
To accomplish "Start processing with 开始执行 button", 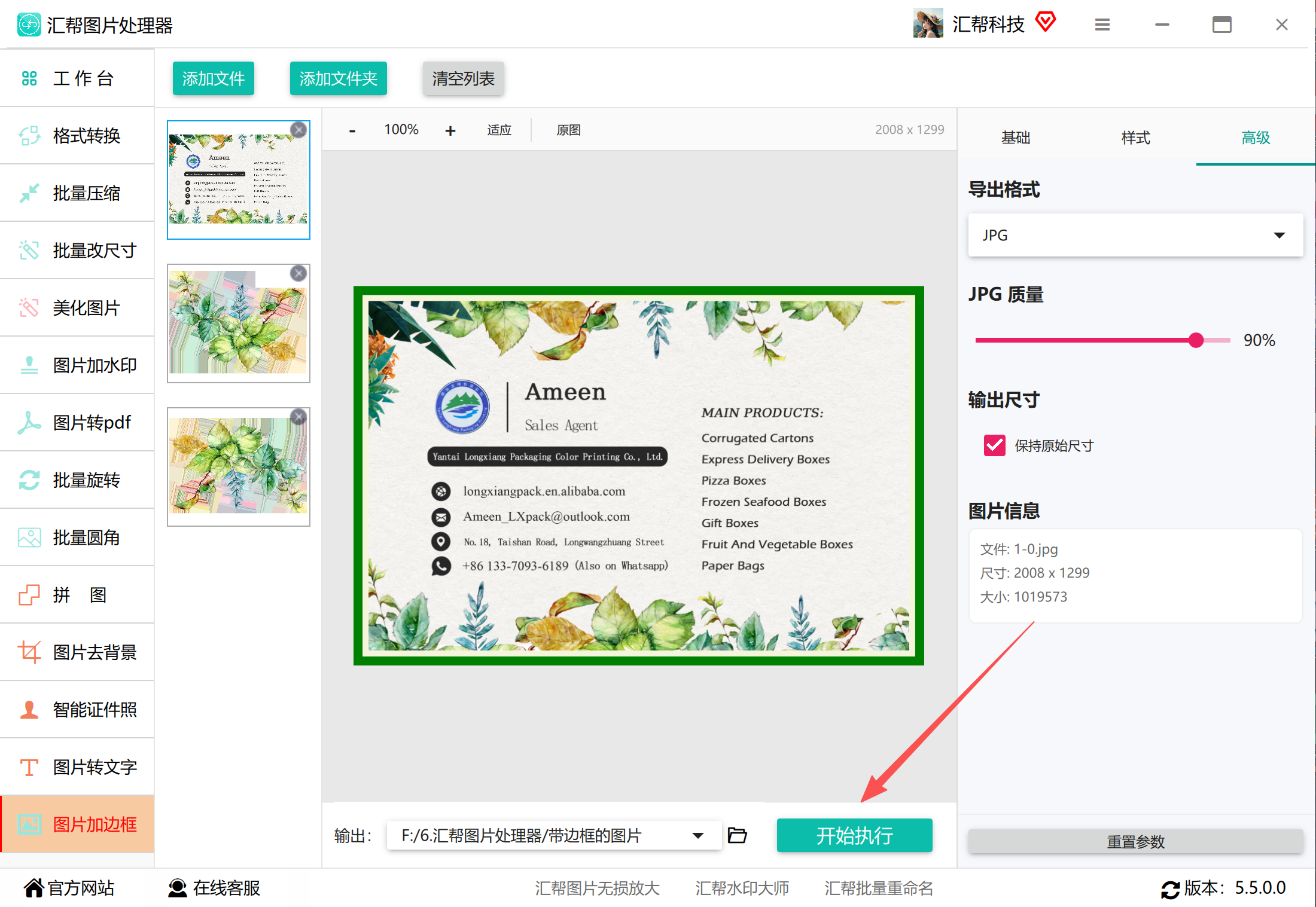I will (x=854, y=835).
